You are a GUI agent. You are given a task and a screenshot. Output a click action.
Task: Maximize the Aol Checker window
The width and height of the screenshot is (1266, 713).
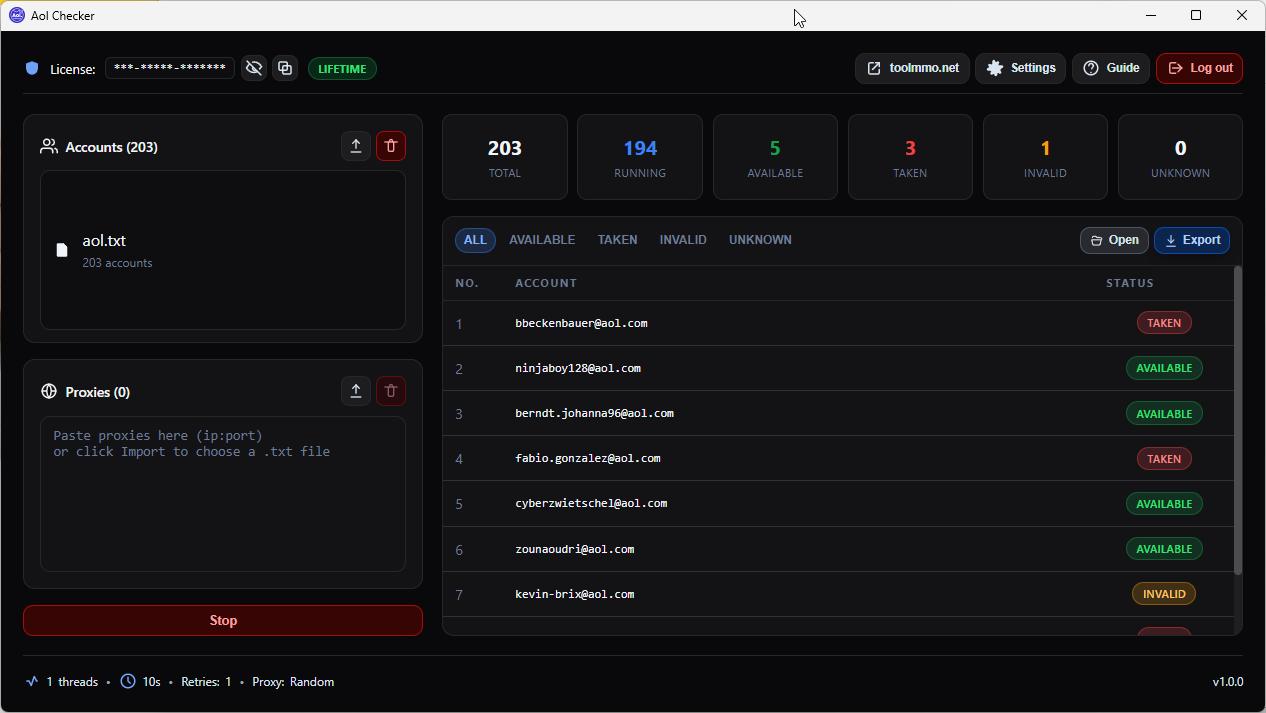pyautogui.click(x=1196, y=15)
